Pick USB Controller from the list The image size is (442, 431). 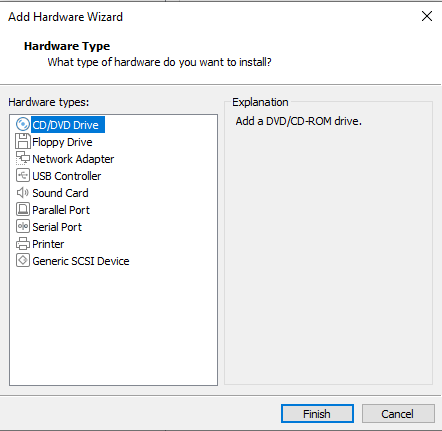67,176
